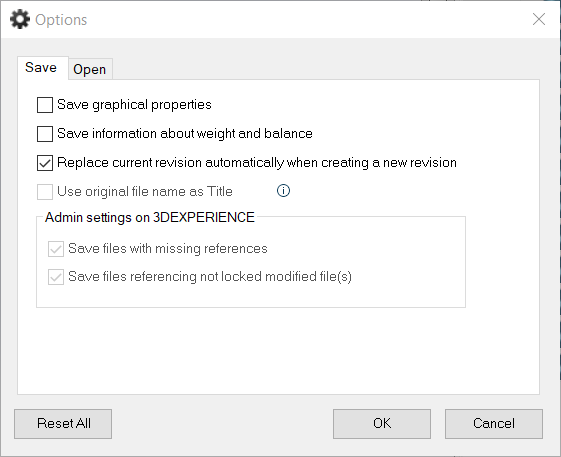The height and width of the screenshot is (457, 561).
Task: Toggle Save files referencing not locked modified files
Action: click(56, 277)
